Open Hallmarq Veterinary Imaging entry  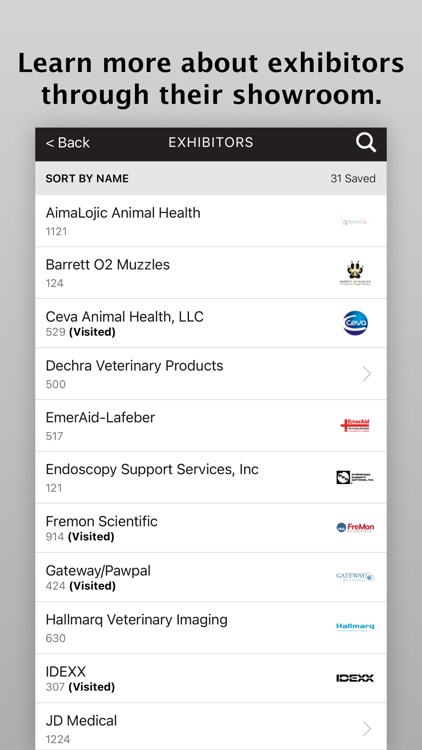pyautogui.click(x=211, y=628)
